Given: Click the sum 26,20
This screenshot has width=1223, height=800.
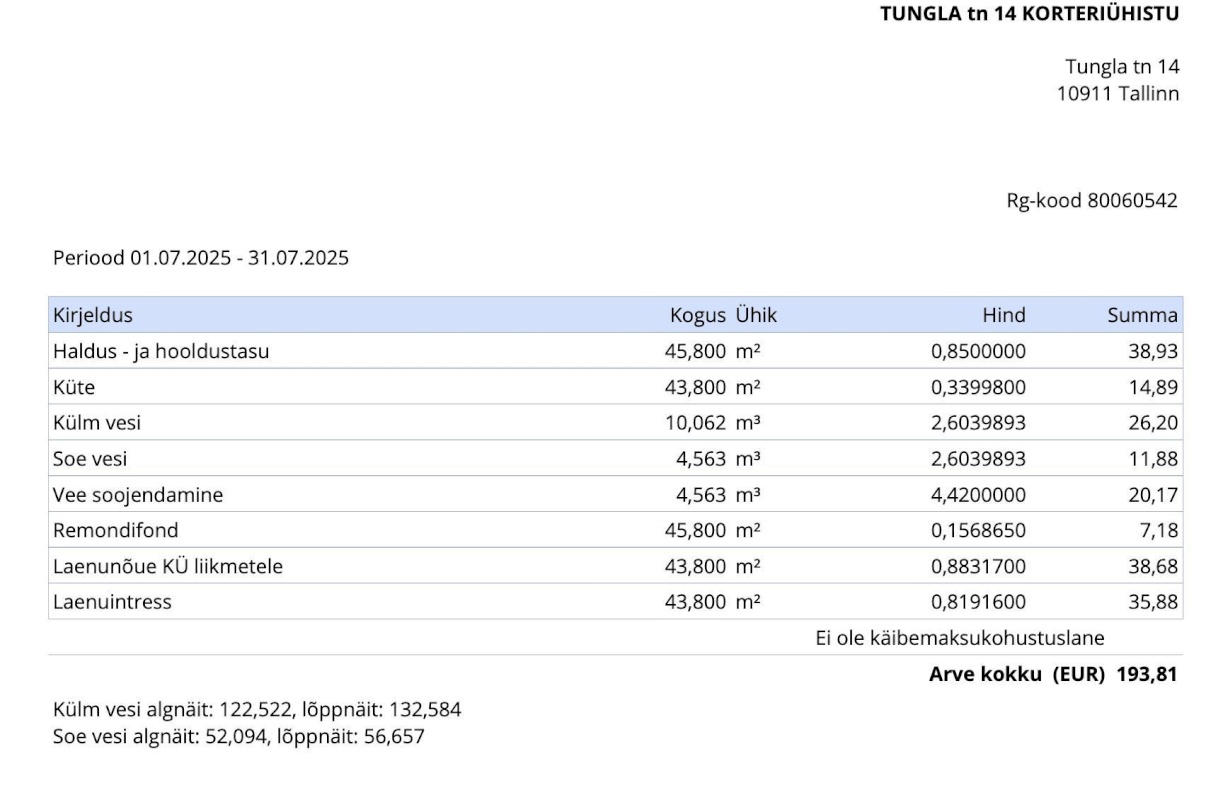Looking at the screenshot, I should point(1153,423).
